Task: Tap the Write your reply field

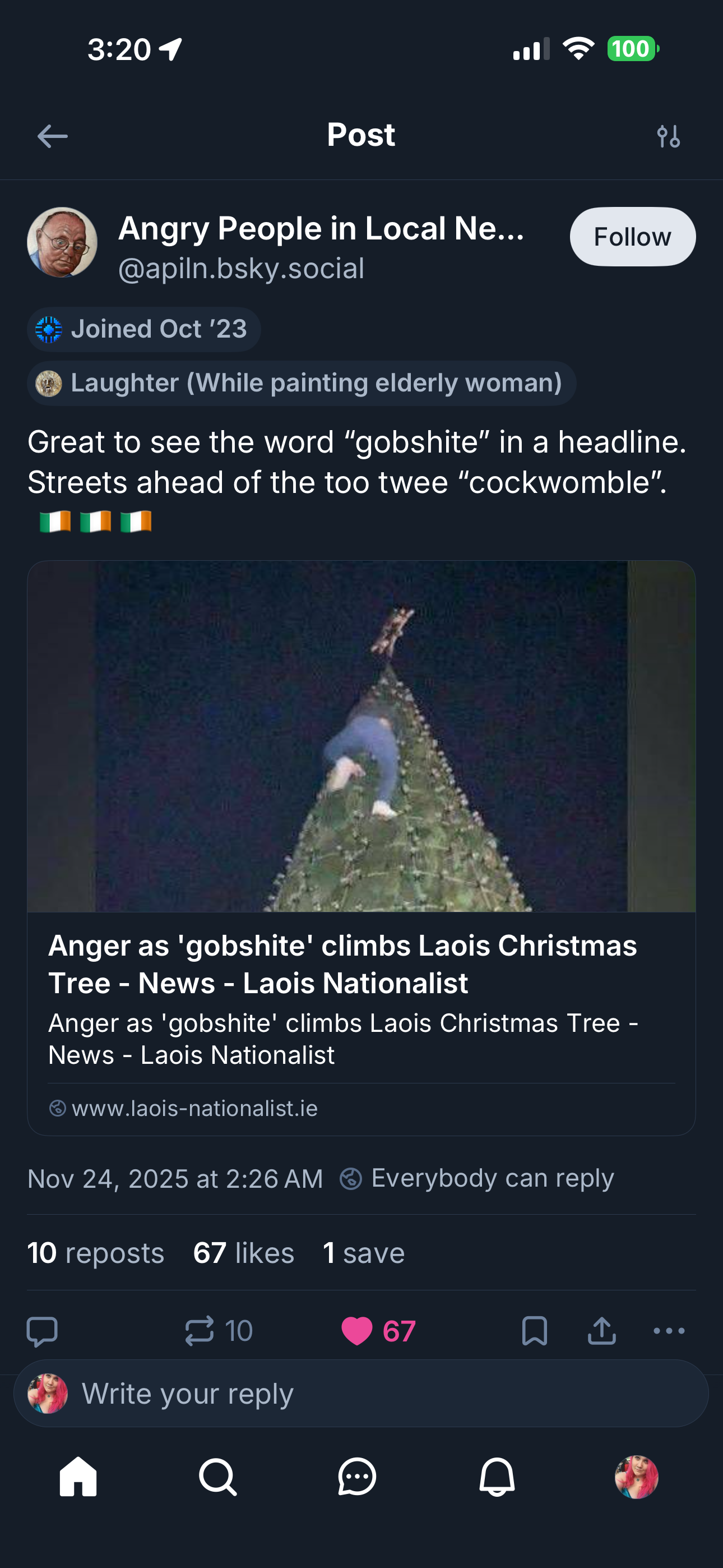Action: 390,1393
